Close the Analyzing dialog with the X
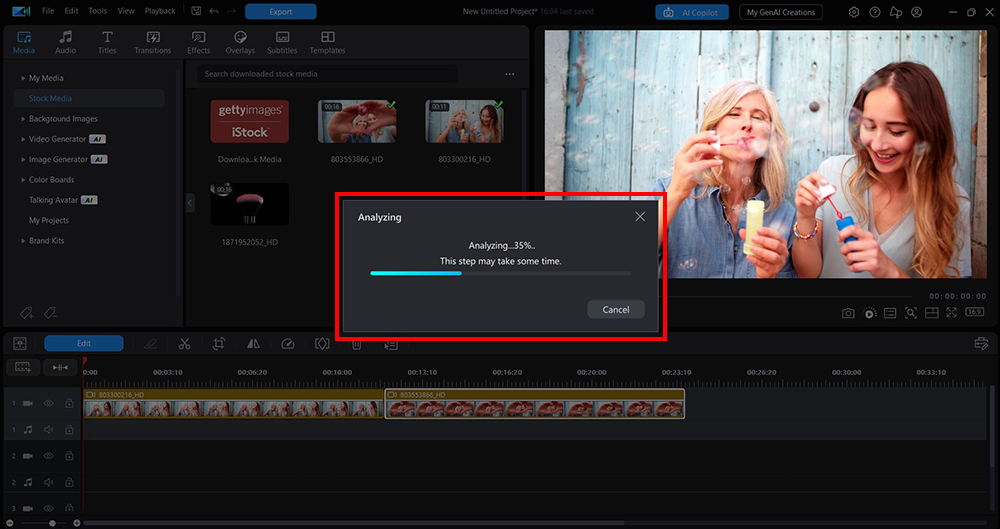Image resolution: width=1000 pixels, height=529 pixels. (x=640, y=217)
